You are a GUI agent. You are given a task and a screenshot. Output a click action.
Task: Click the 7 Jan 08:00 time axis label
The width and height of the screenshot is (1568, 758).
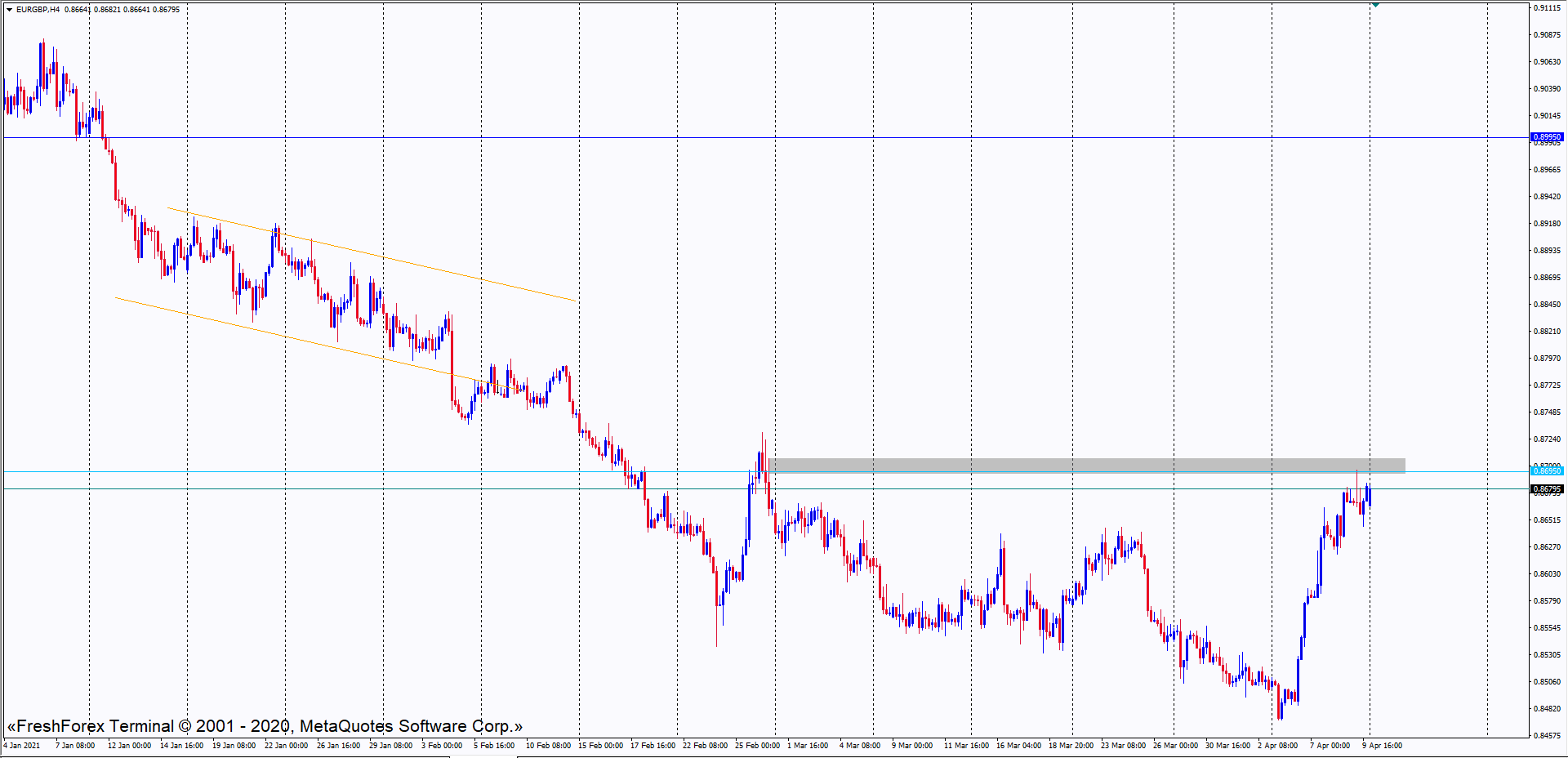coord(75,746)
